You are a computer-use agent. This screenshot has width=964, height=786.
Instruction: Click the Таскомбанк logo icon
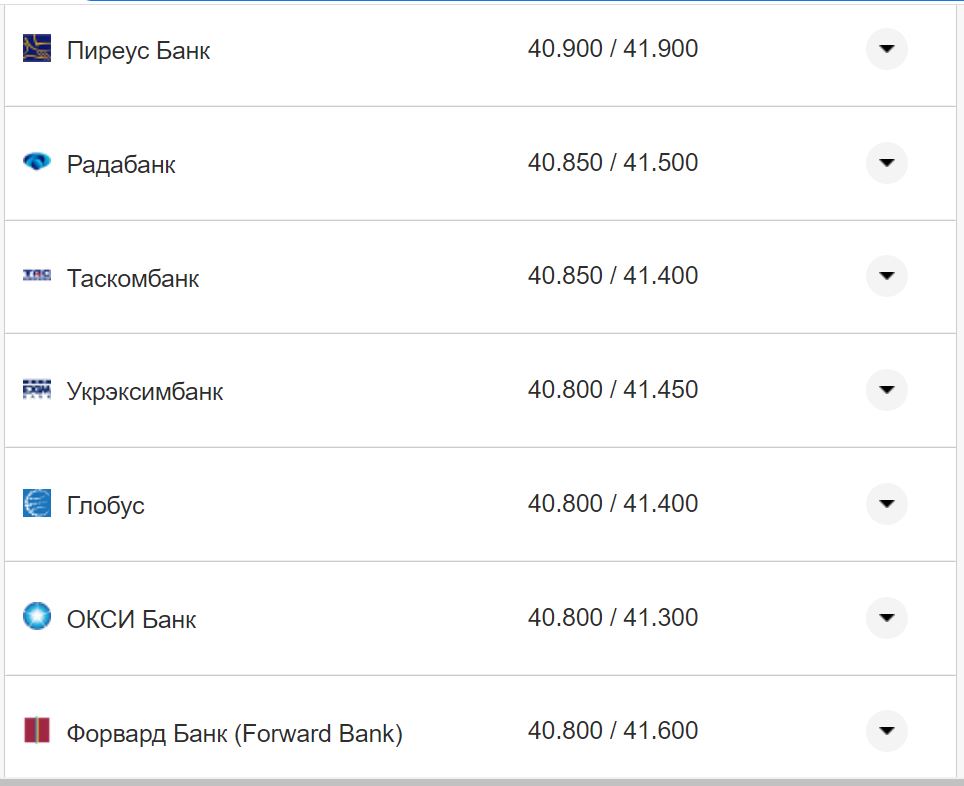coord(37,275)
